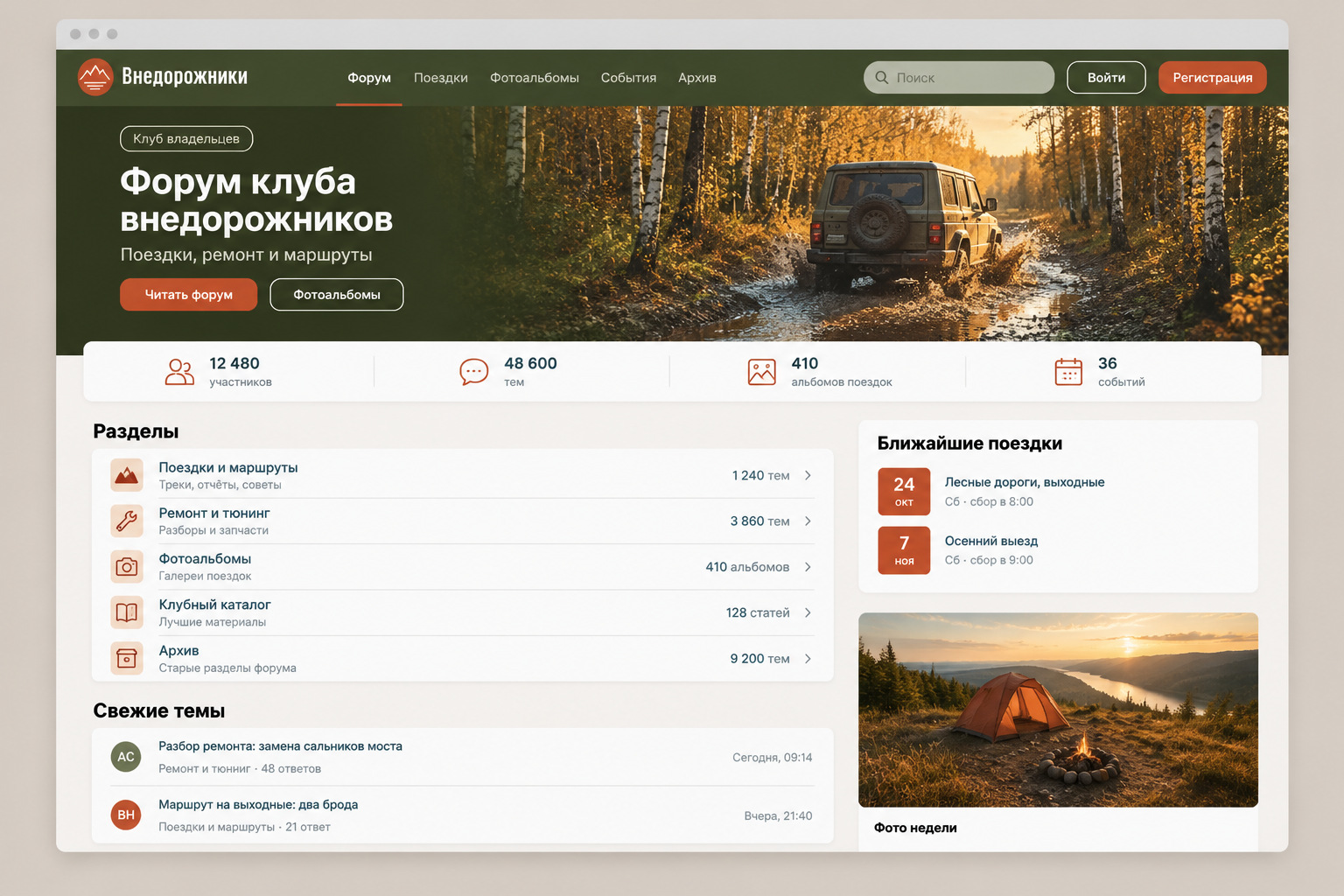Expand chevron next to 410 альбомов row
This screenshot has width=1344, height=896.
pos(808,567)
